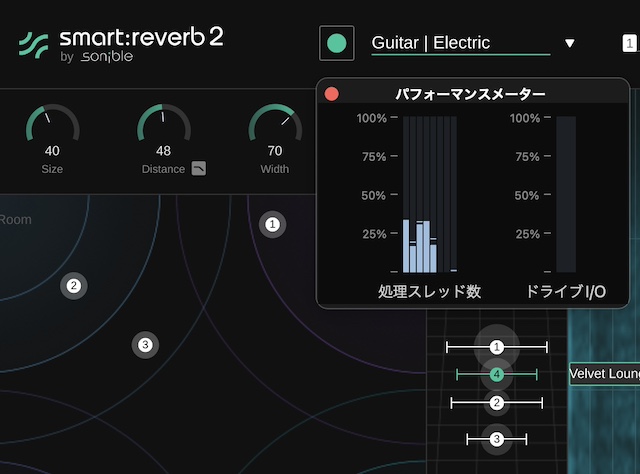Select node 3 in the room view
Screen dimensions: 640x474
[x=145, y=345]
